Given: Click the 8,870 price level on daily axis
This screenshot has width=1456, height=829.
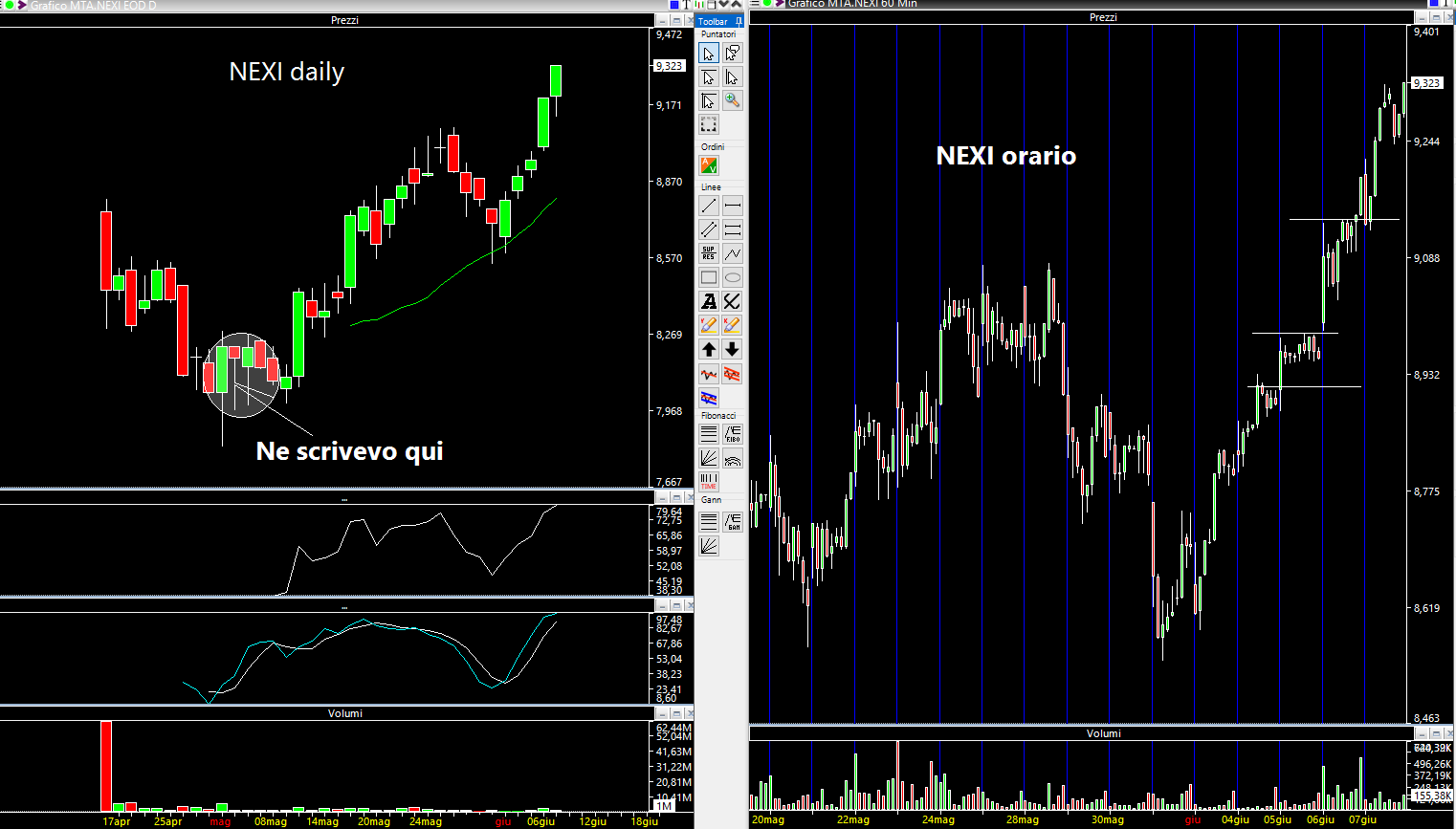Looking at the screenshot, I should pyautogui.click(x=670, y=182).
